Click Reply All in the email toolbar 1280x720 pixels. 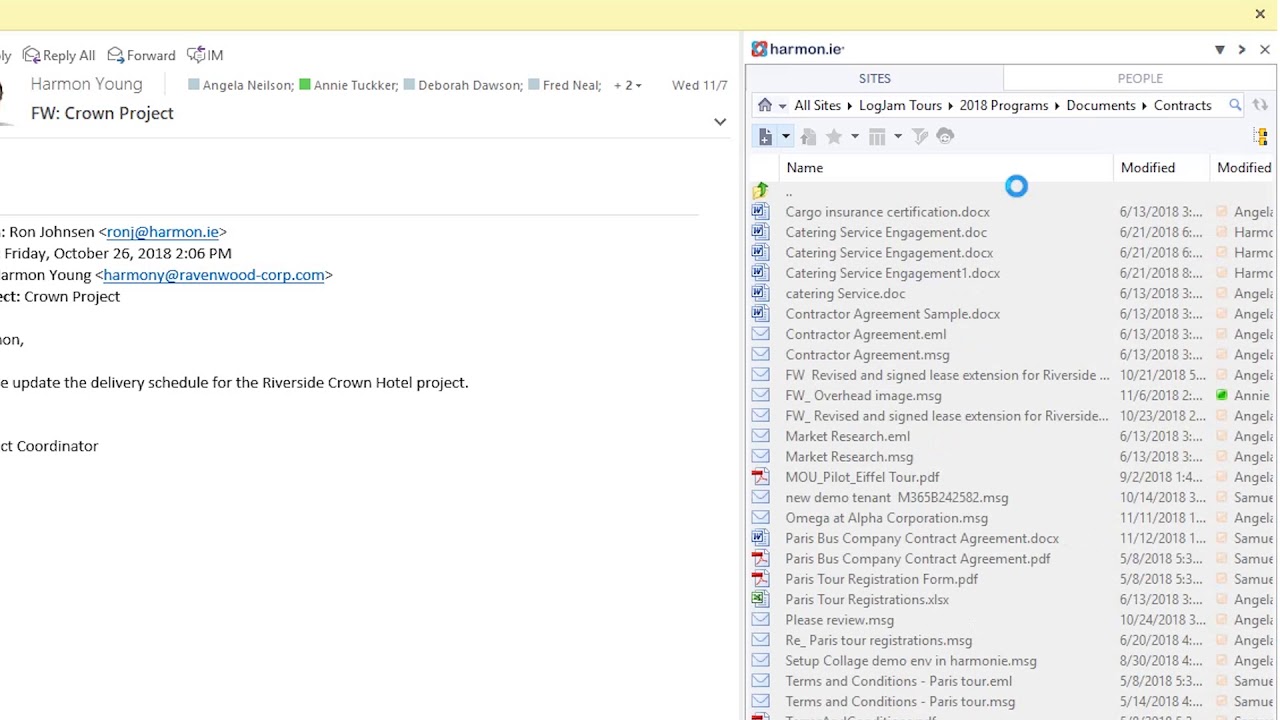pos(59,55)
